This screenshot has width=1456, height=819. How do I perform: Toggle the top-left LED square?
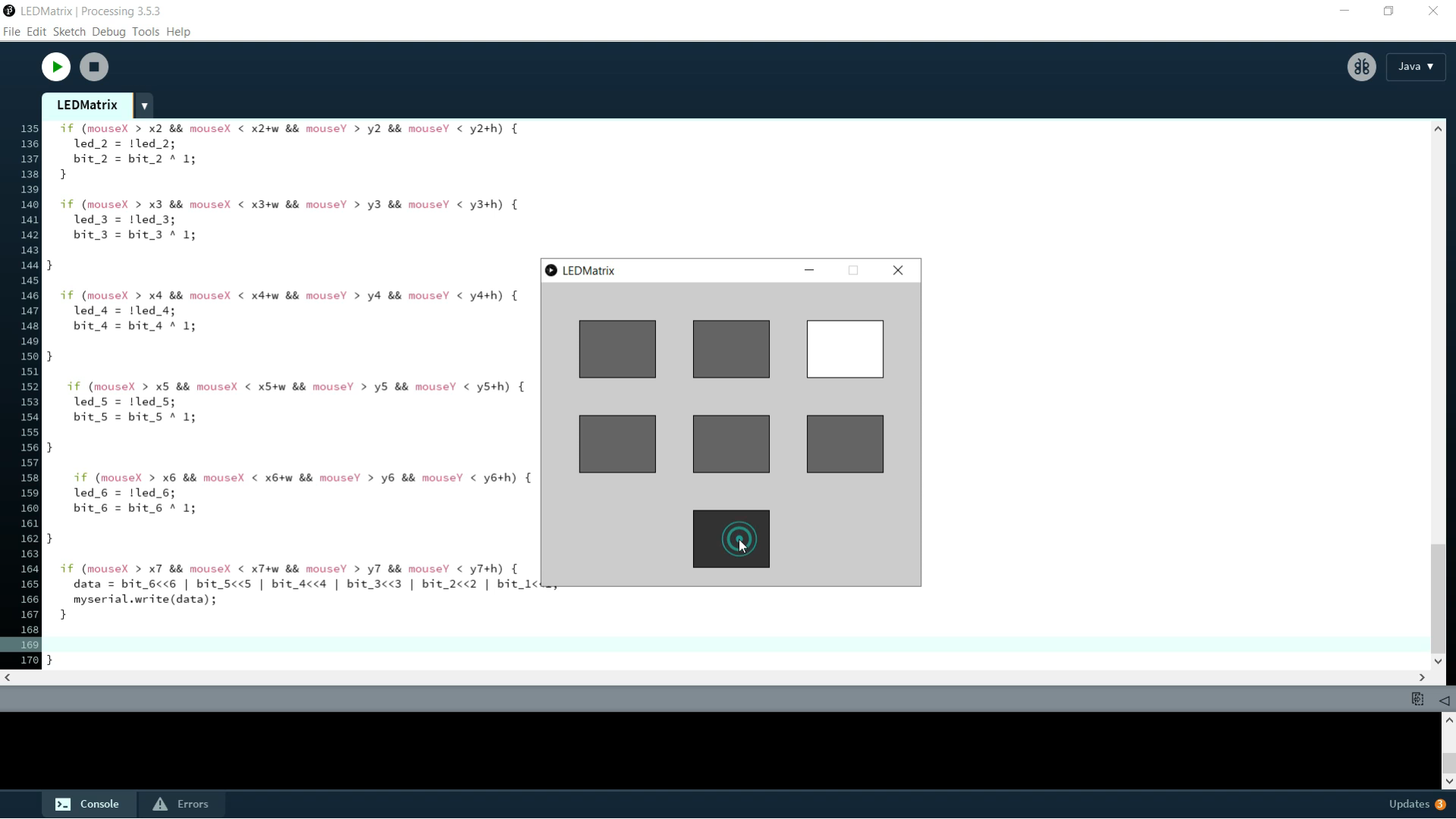pyautogui.click(x=617, y=349)
